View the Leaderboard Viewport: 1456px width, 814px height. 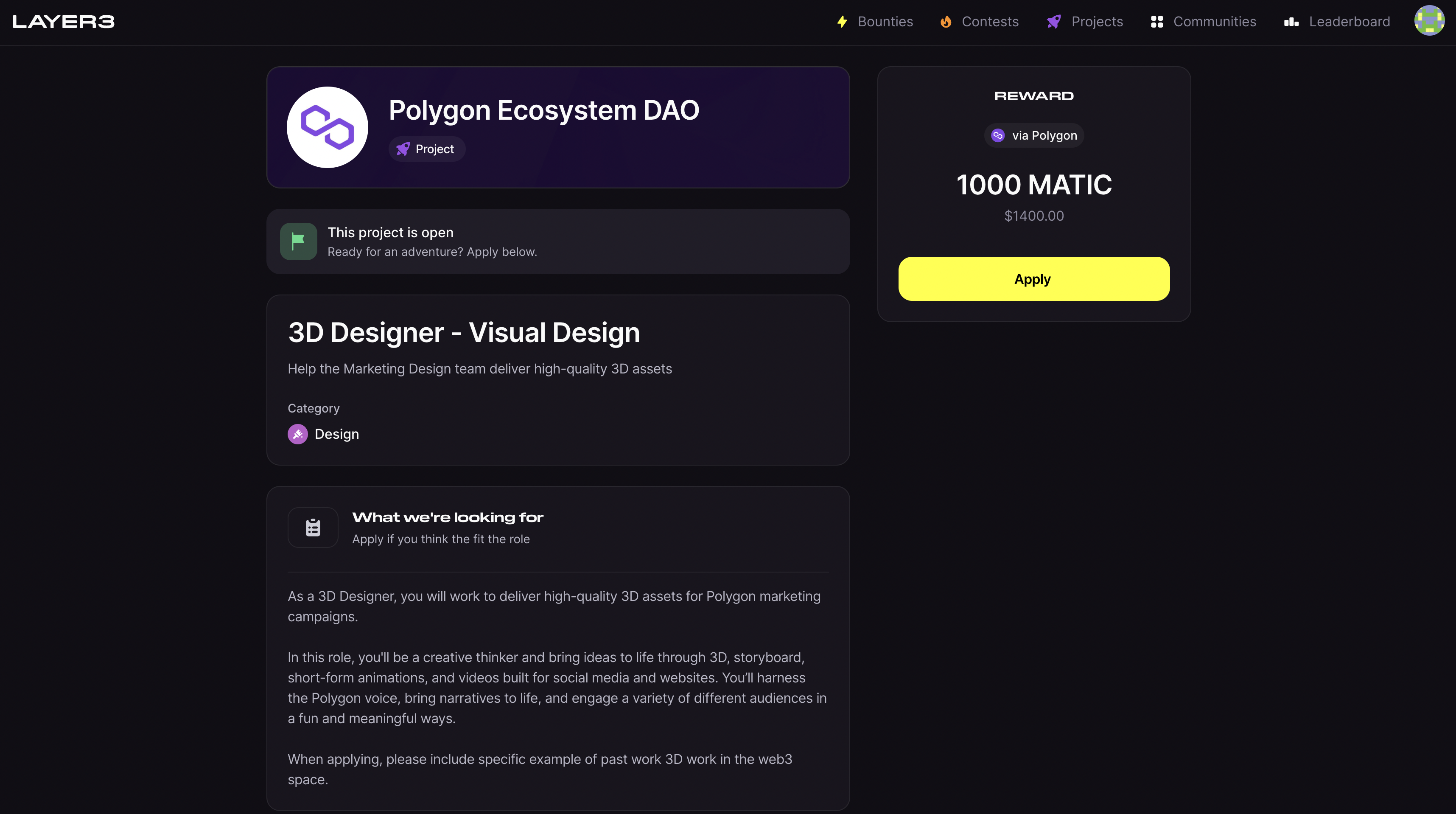pos(1349,22)
